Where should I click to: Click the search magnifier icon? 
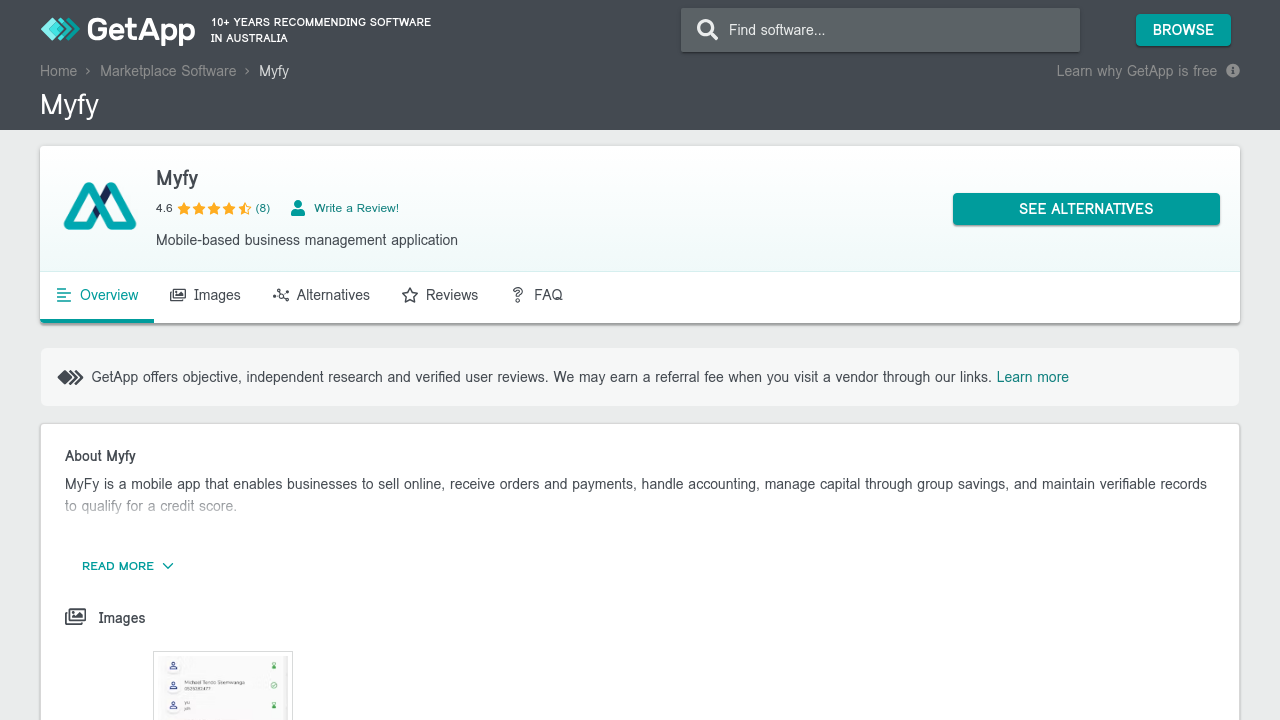pos(708,30)
